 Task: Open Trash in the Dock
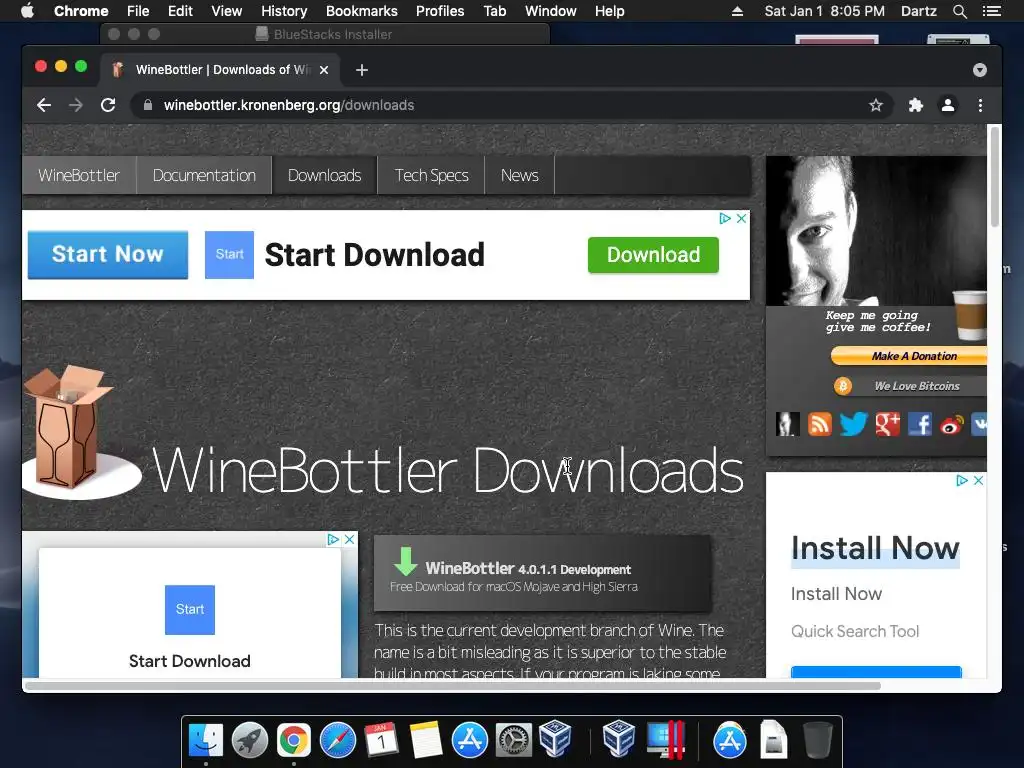tap(818, 740)
